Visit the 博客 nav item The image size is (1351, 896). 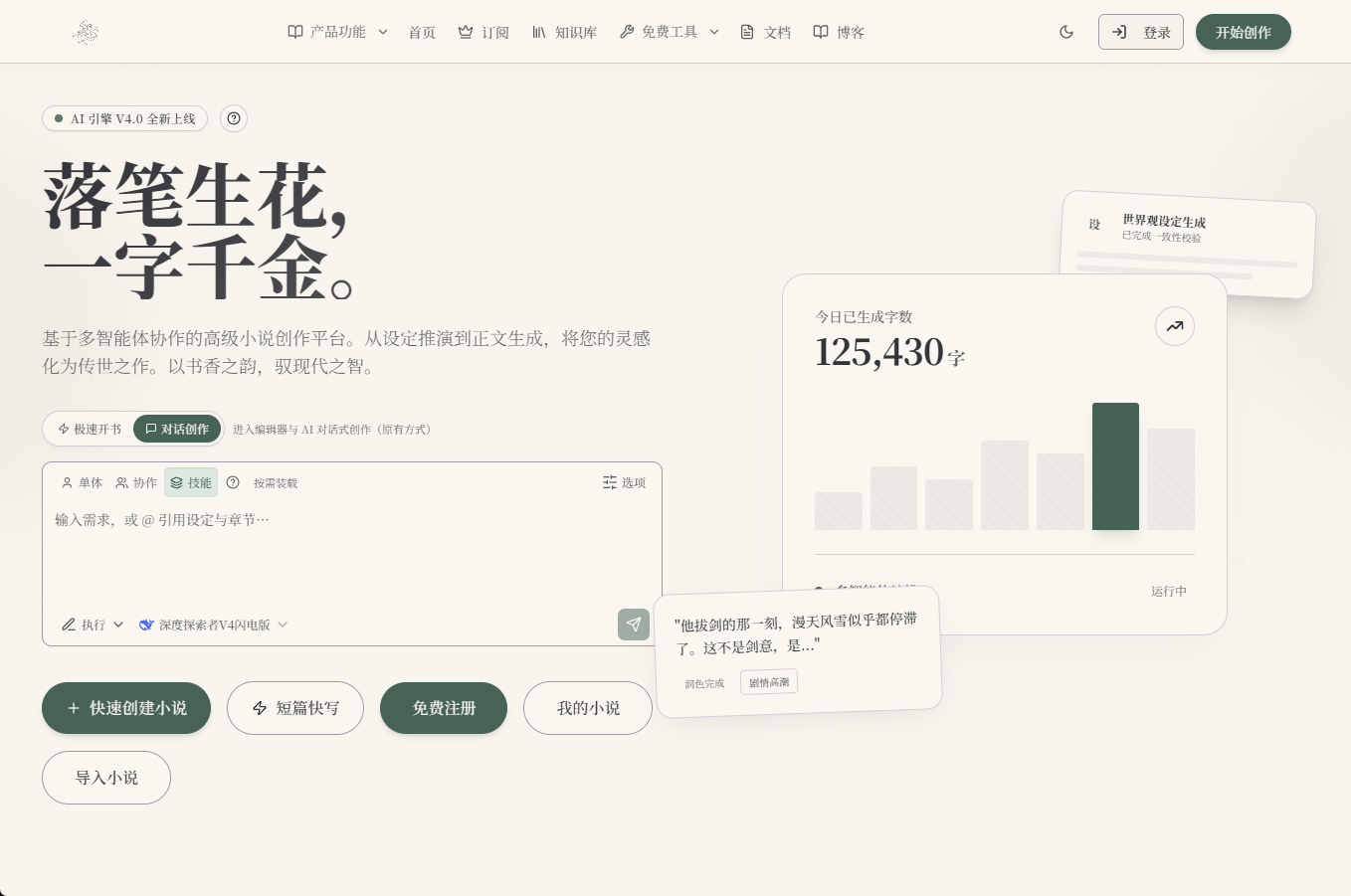(839, 32)
